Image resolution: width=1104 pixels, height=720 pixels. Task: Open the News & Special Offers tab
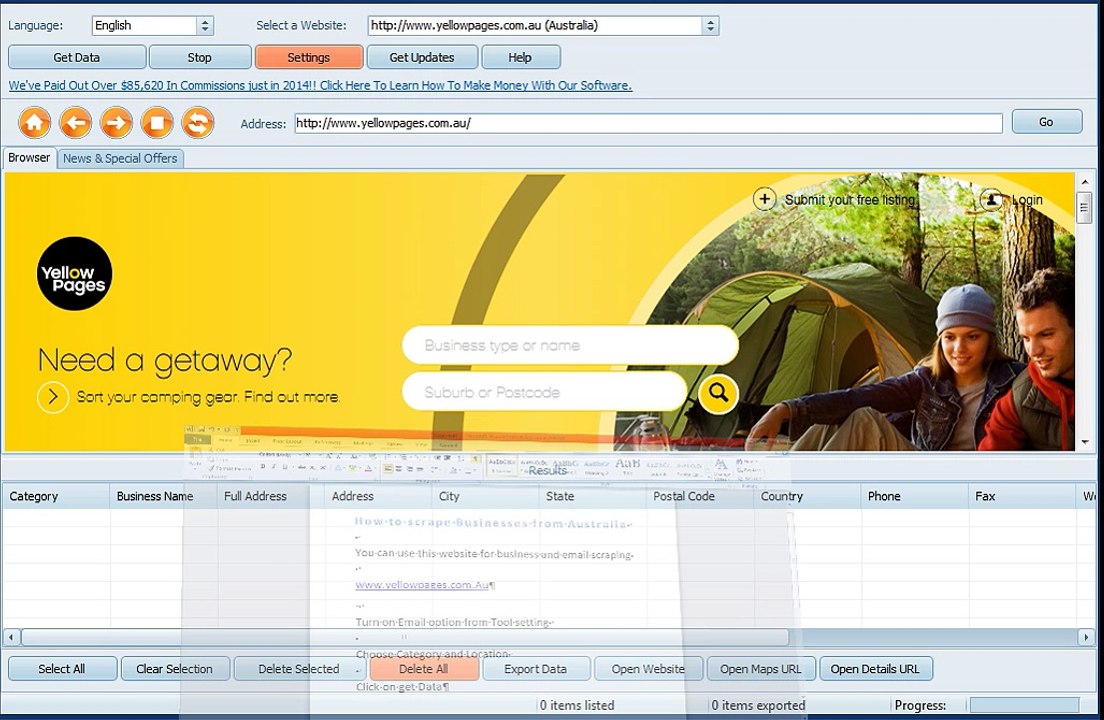[x=120, y=158]
